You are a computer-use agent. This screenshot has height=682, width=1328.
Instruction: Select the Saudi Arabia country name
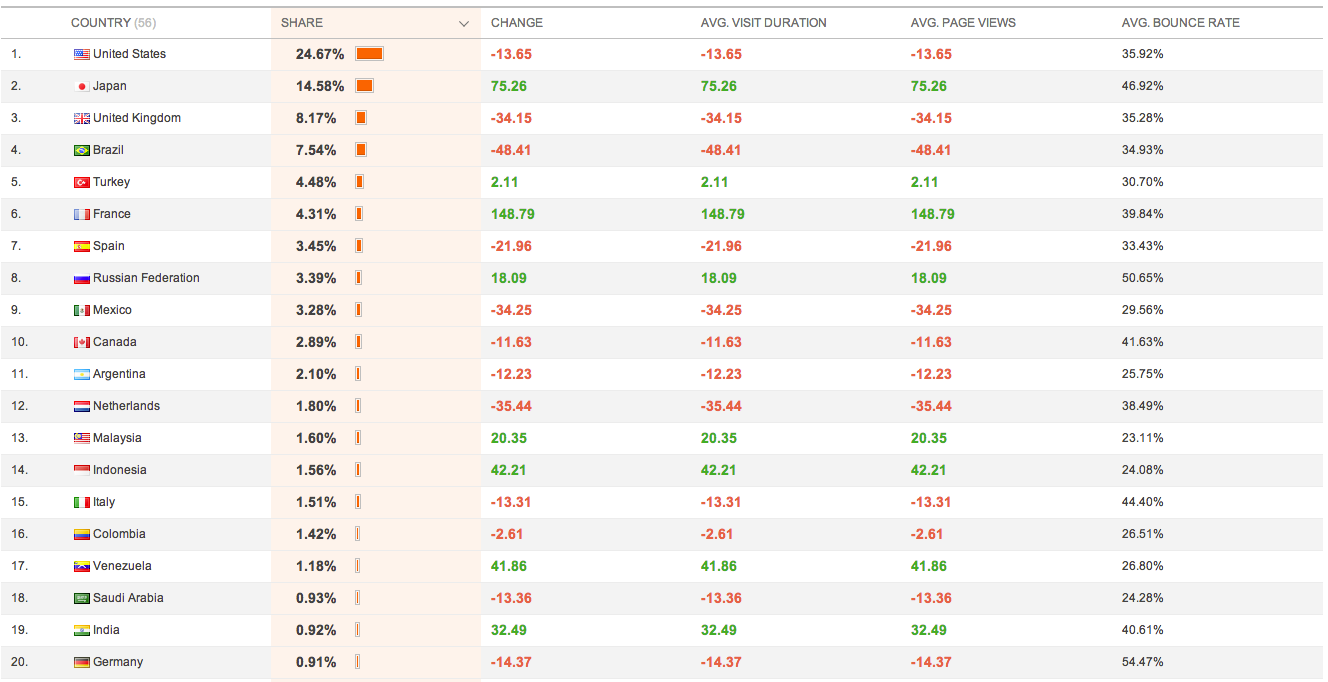point(128,598)
